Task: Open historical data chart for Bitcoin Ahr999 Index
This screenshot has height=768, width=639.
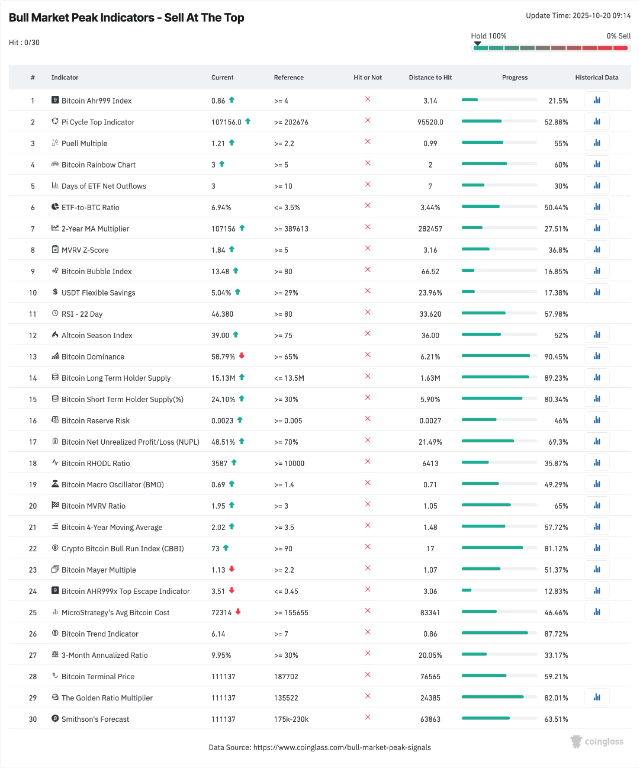Action: click(x=597, y=100)
